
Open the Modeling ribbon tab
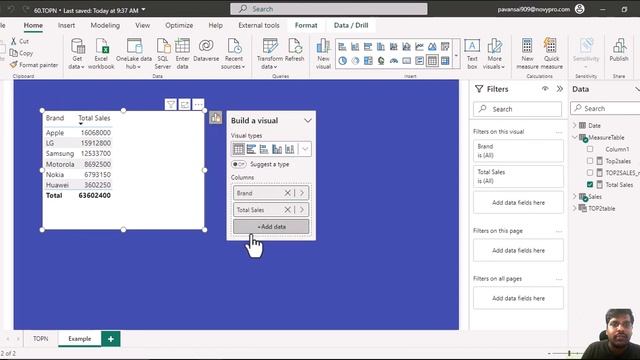pyautogui.click(x=105, y=25)
